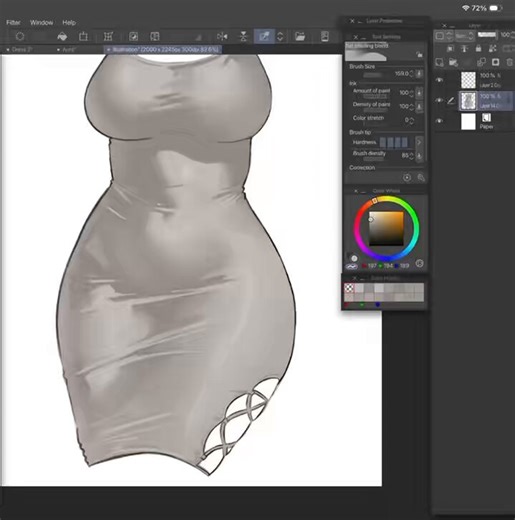Viewport: 515px width, 520px height.
Task: Click the Flip Horizontal icon
Action: (222, 36)
